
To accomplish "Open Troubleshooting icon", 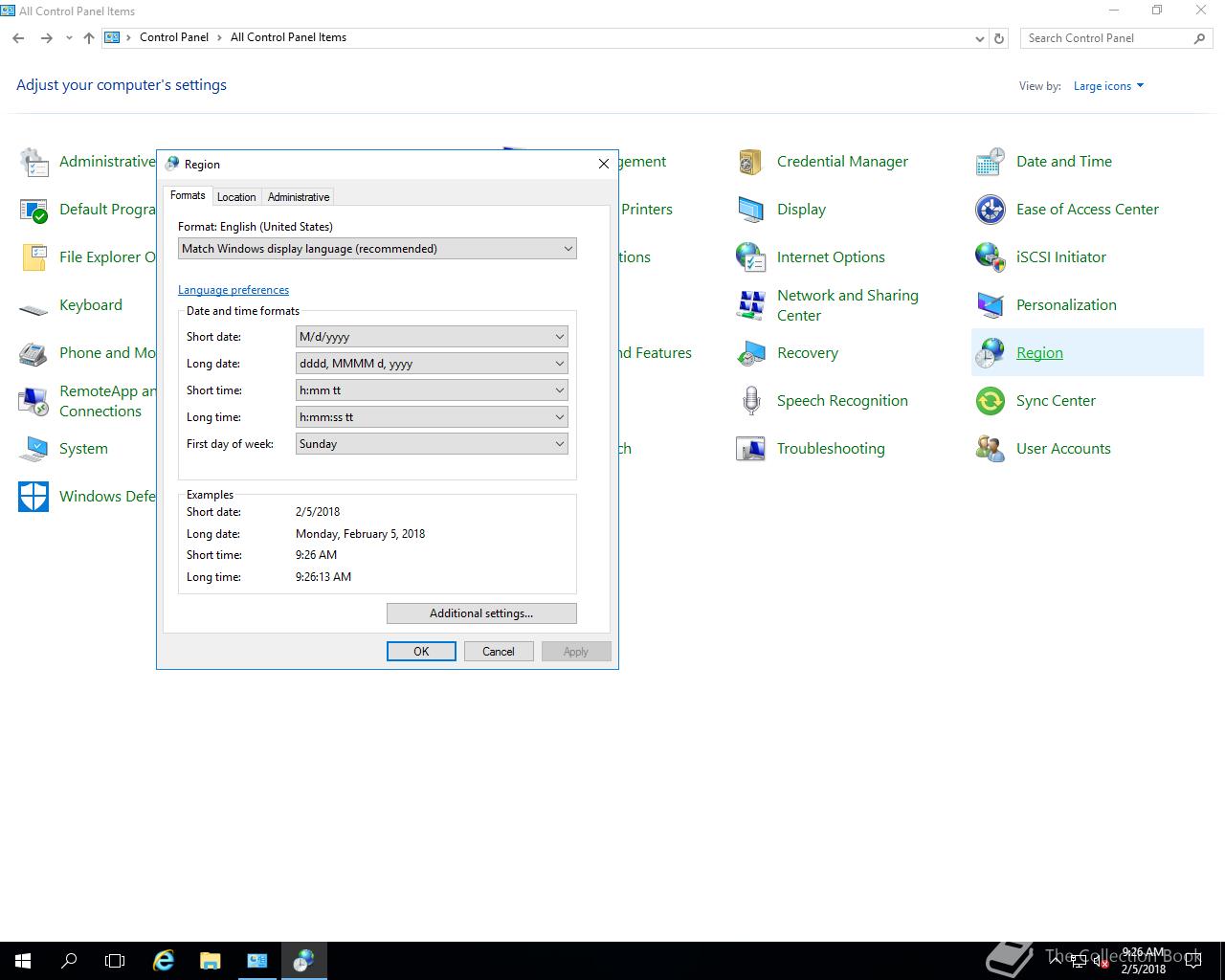I will 751,449.
